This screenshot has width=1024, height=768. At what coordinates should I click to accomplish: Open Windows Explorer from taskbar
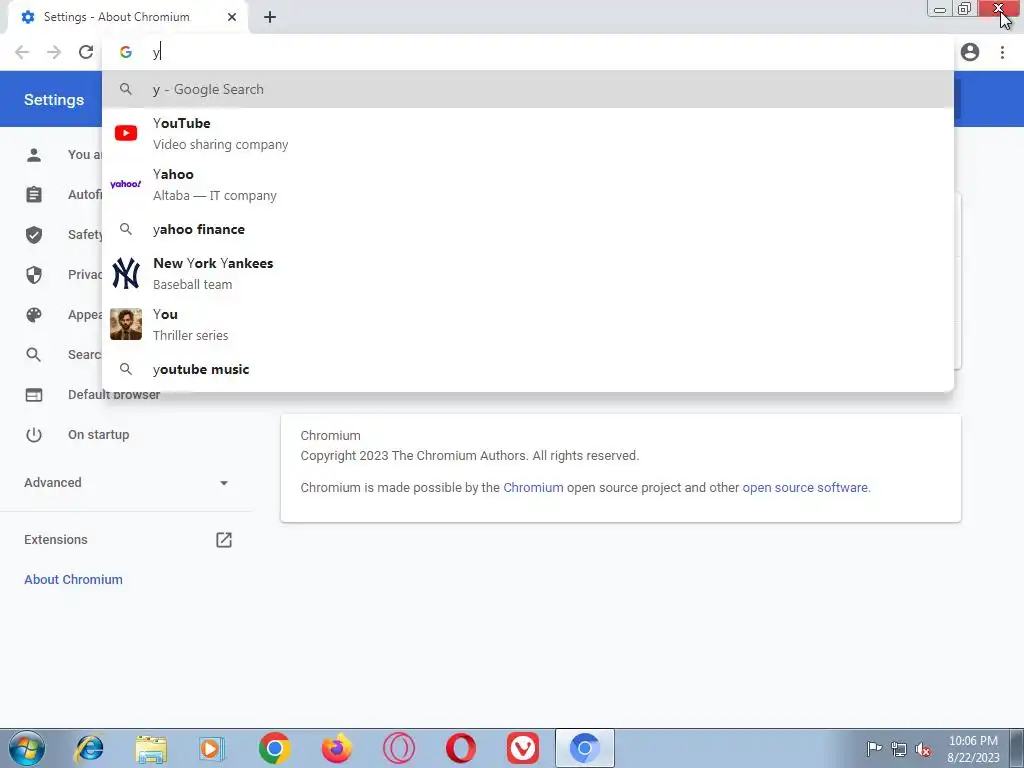(x=151, y=748)
